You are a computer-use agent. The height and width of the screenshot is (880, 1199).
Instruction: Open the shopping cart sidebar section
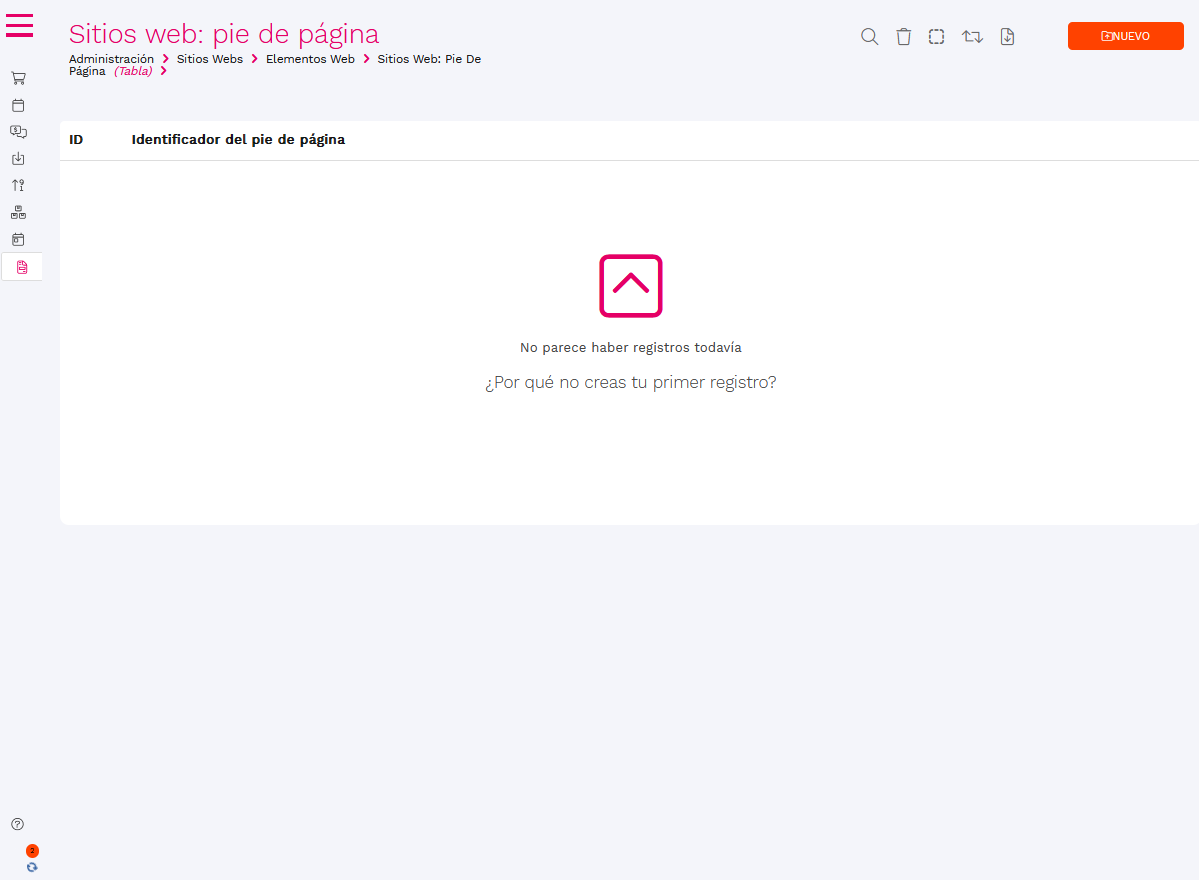[x=18, y=78]
